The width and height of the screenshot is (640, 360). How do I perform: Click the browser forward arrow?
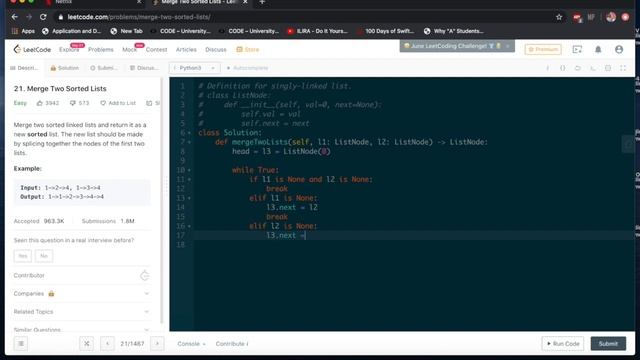[x=29, y=17]
